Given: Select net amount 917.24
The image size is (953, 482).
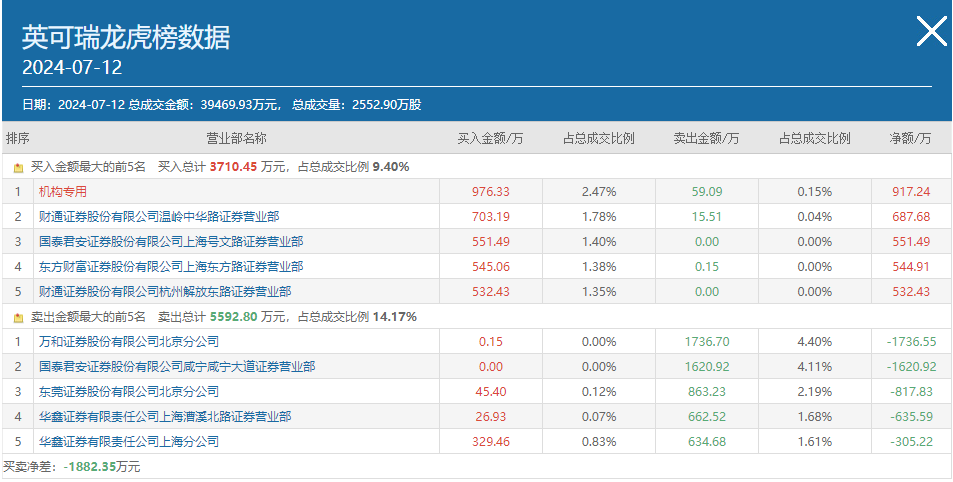Looking at the screenshot, I should (x=911, y=191).
